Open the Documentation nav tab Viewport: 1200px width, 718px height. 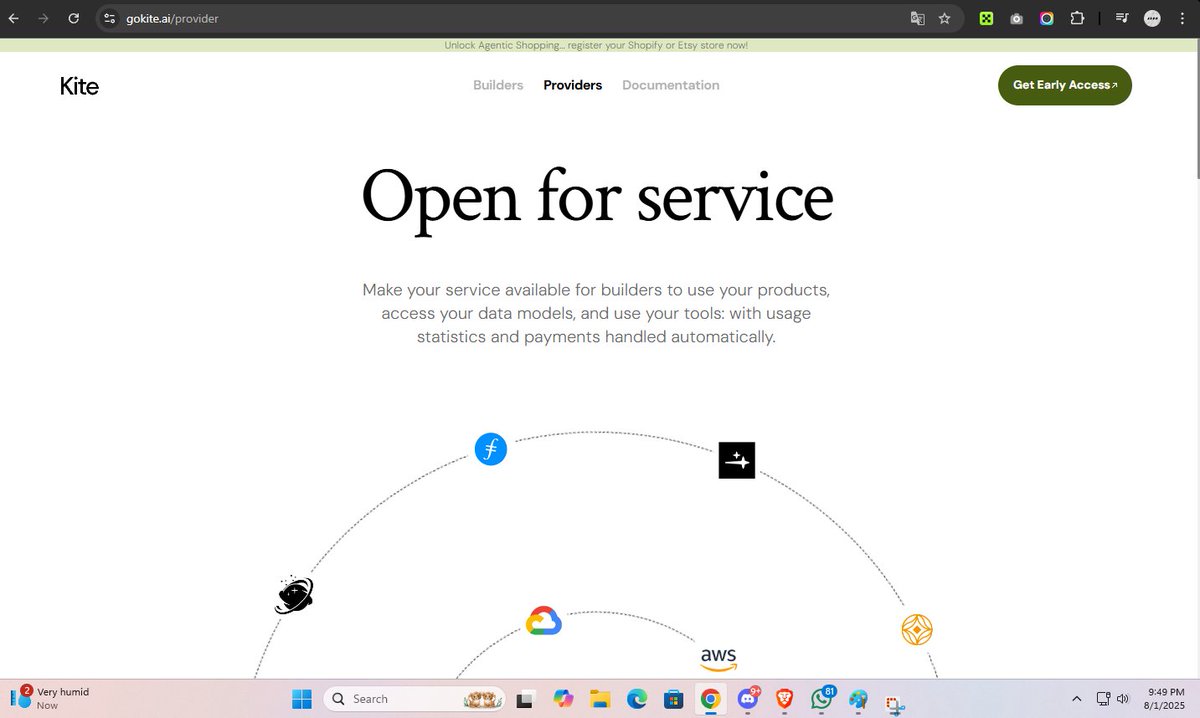coord(671,85)
